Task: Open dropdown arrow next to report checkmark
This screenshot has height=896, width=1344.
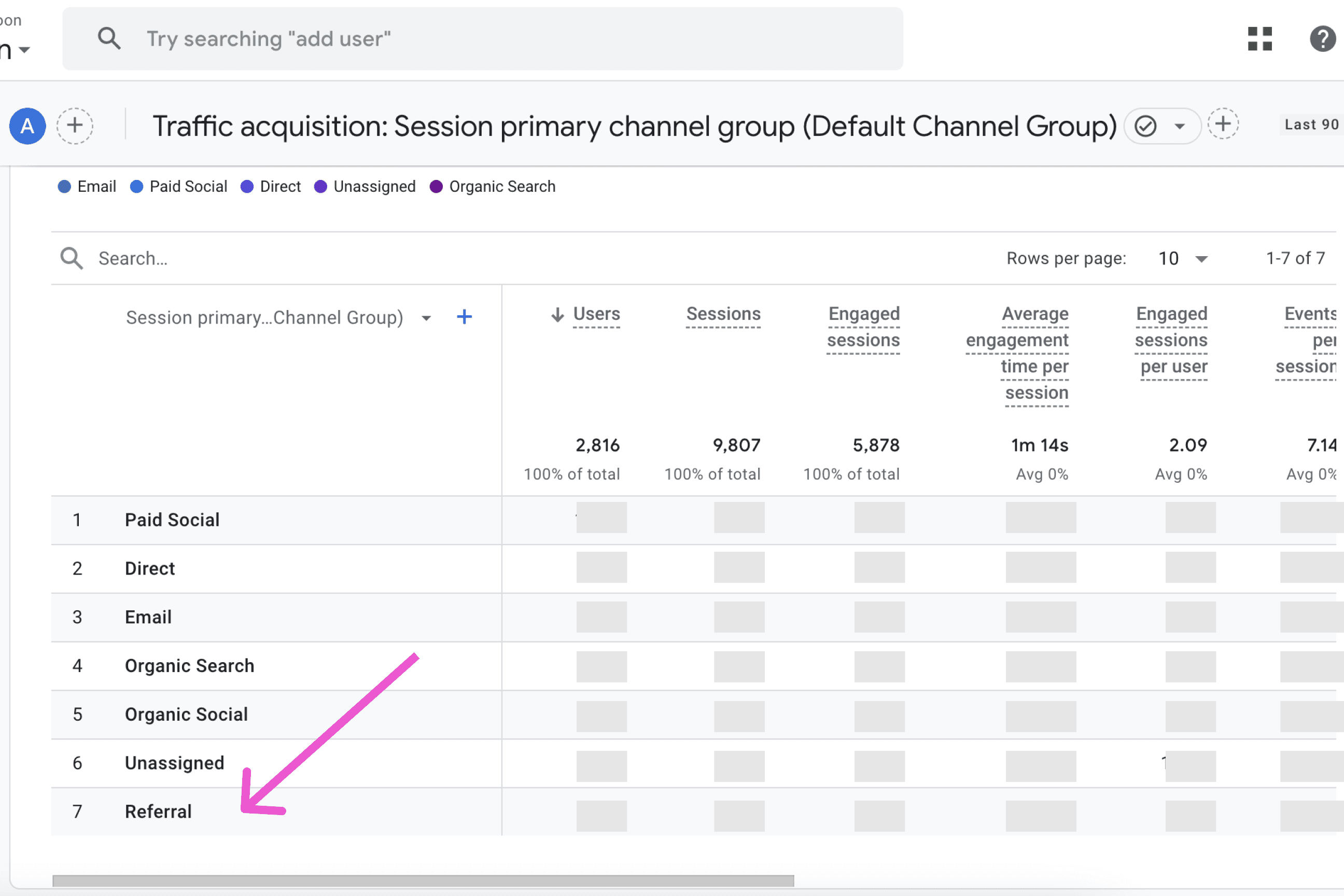Action: pyautogui.click(x=1180, y=127)
